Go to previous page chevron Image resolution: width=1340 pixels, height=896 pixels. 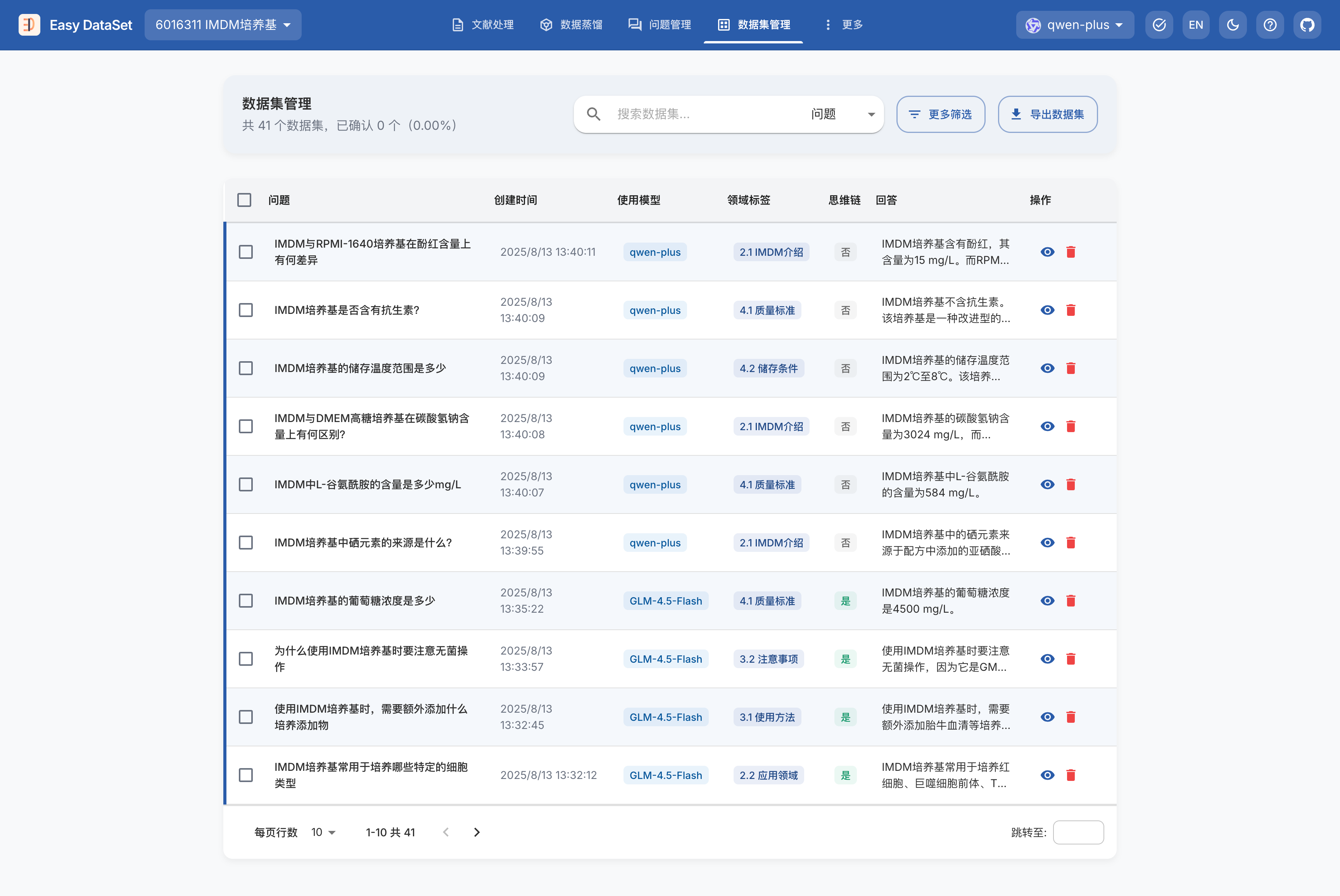tap(446, 832)
